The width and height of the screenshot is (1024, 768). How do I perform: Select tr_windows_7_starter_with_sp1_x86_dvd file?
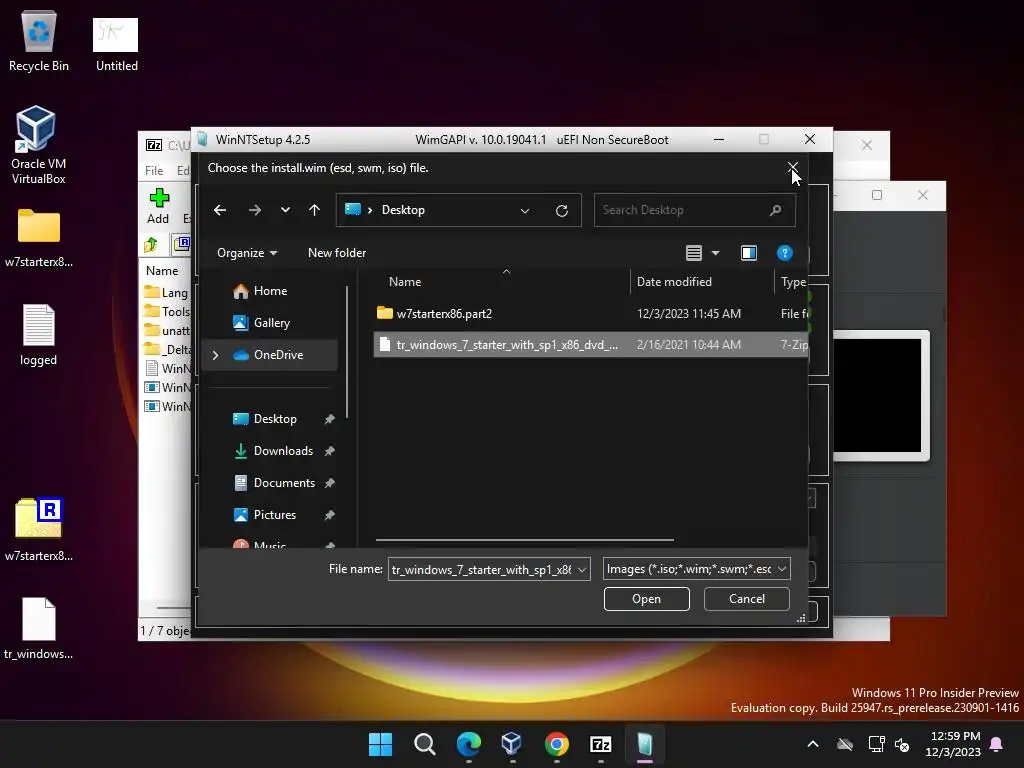[590, 345]
